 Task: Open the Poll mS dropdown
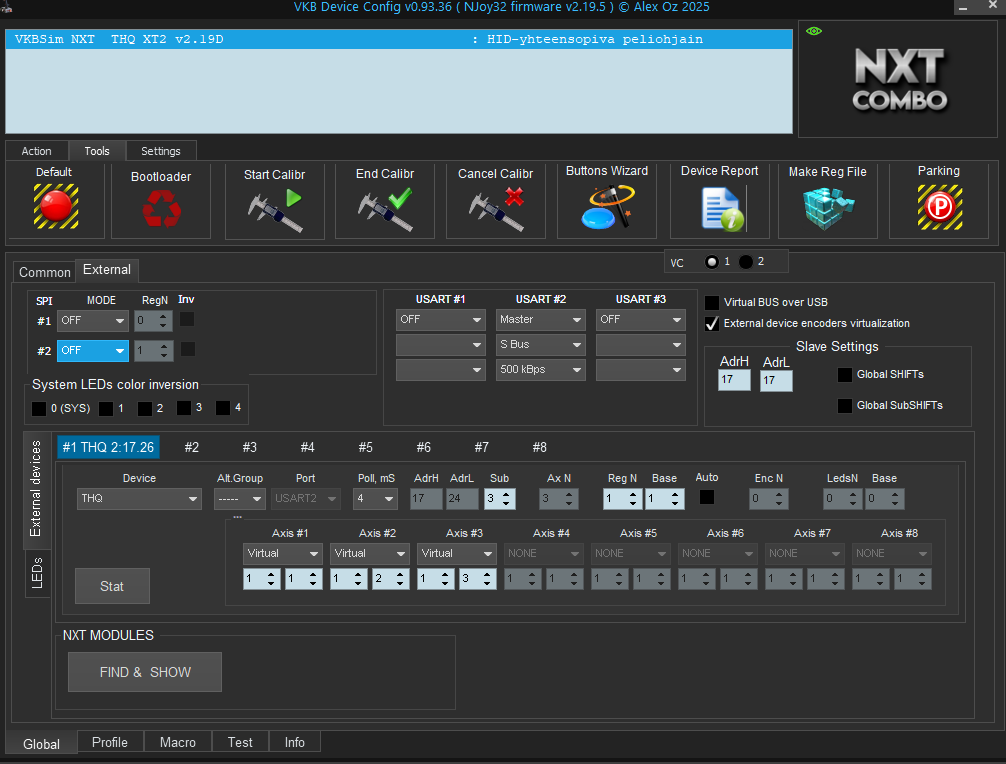[x=375, y=498]
